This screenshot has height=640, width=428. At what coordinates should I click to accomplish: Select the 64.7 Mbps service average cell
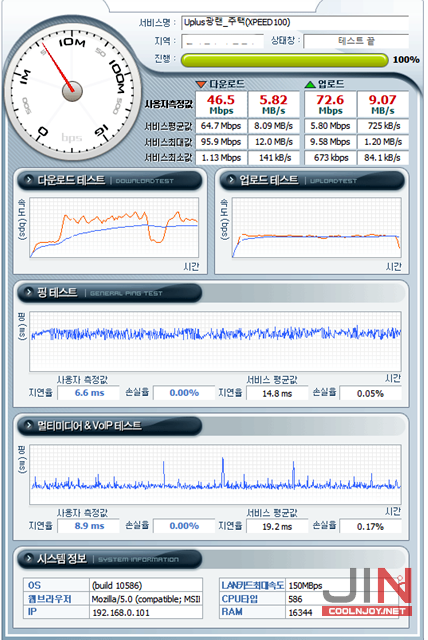(x=221, y=126)
